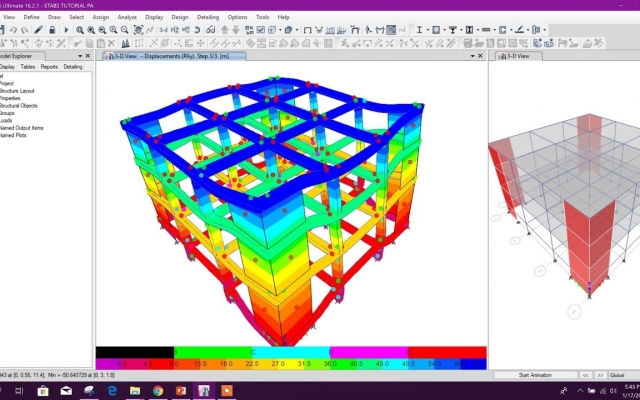Open Google Chrome from the taskbar
The width and height of the screenshot is (640, 400).
(158, 391)
